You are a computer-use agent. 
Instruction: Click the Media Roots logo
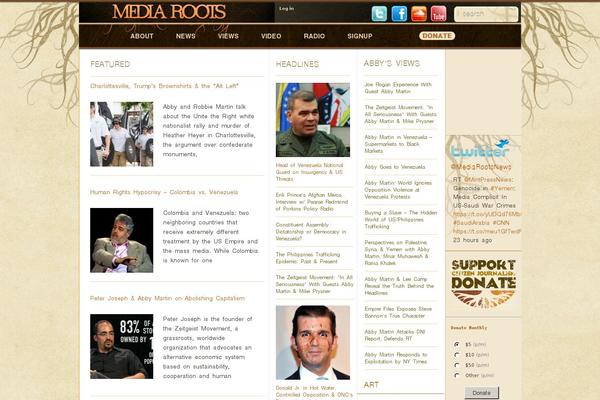(169, 12)
